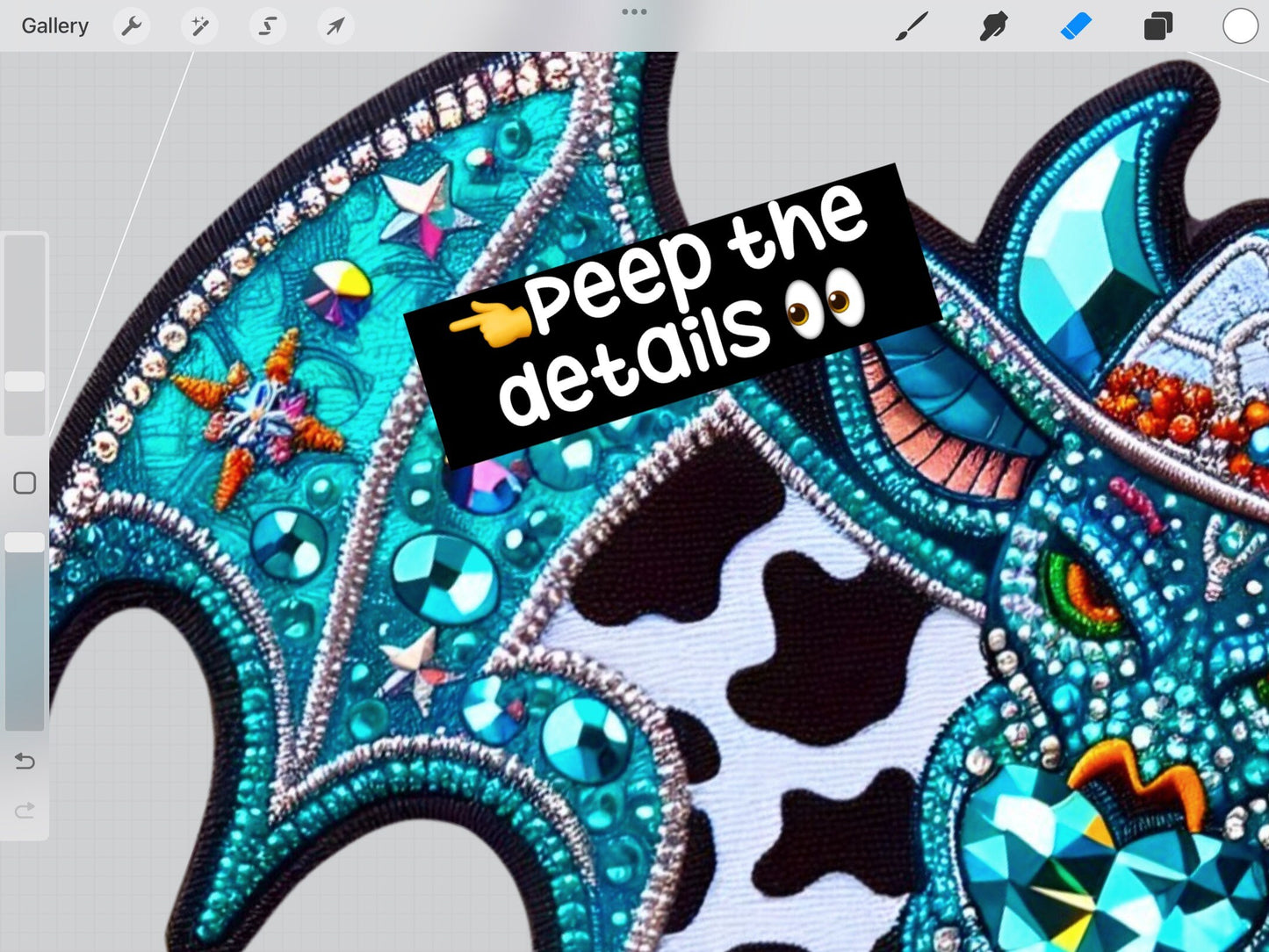1269x952 pixels.
Task: Tap the pointing hand emoji on banner
Action: tap(490, 323)
